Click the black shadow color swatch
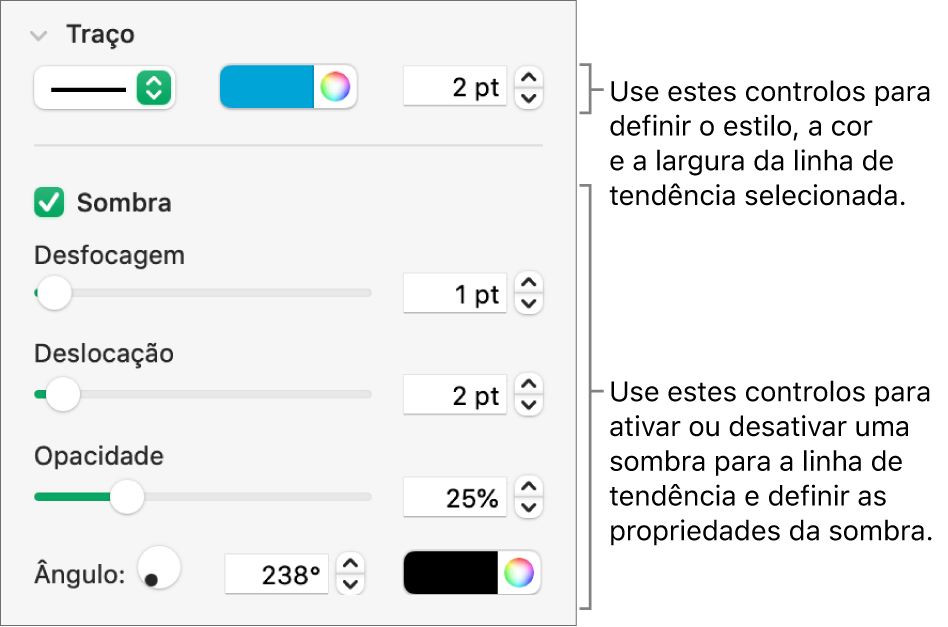Screen dimensions: 948x627 click(451, 573)
